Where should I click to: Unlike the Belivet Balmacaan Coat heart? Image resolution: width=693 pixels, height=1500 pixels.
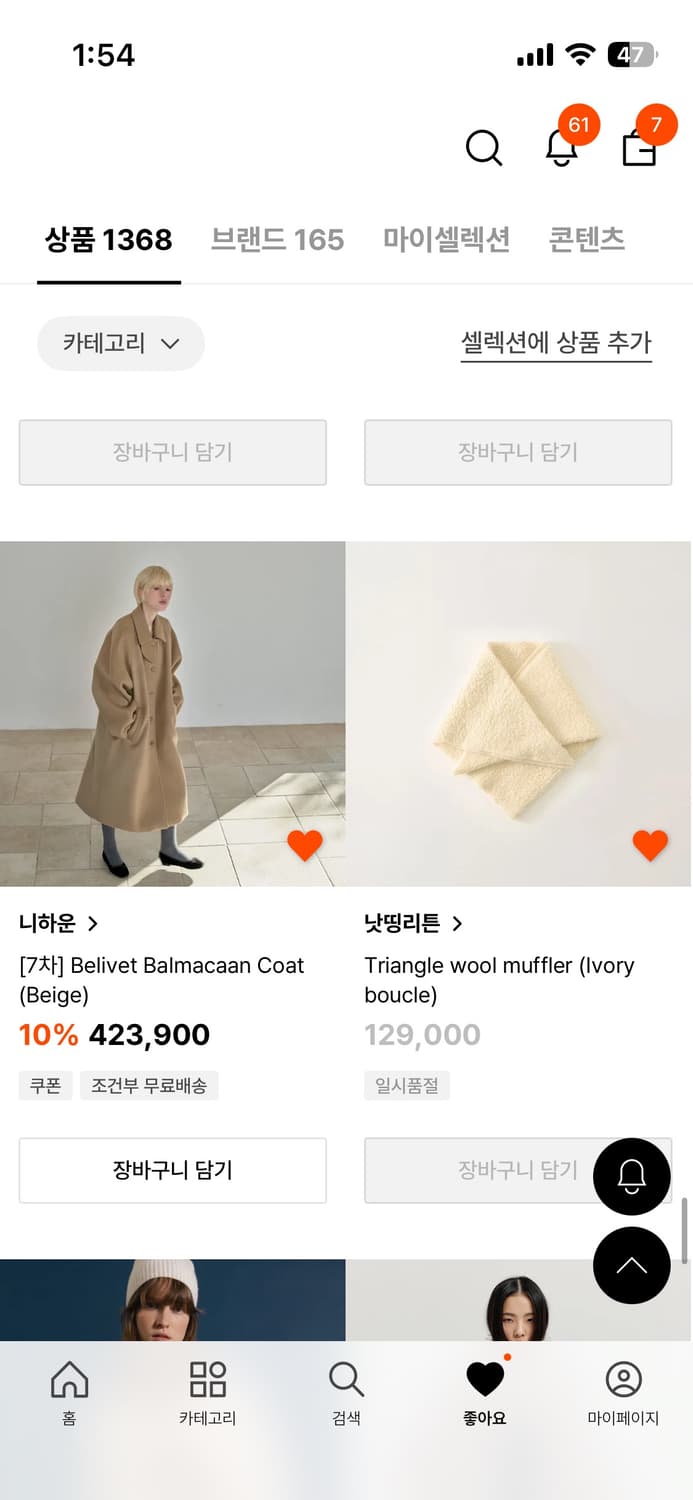(305, 845)
